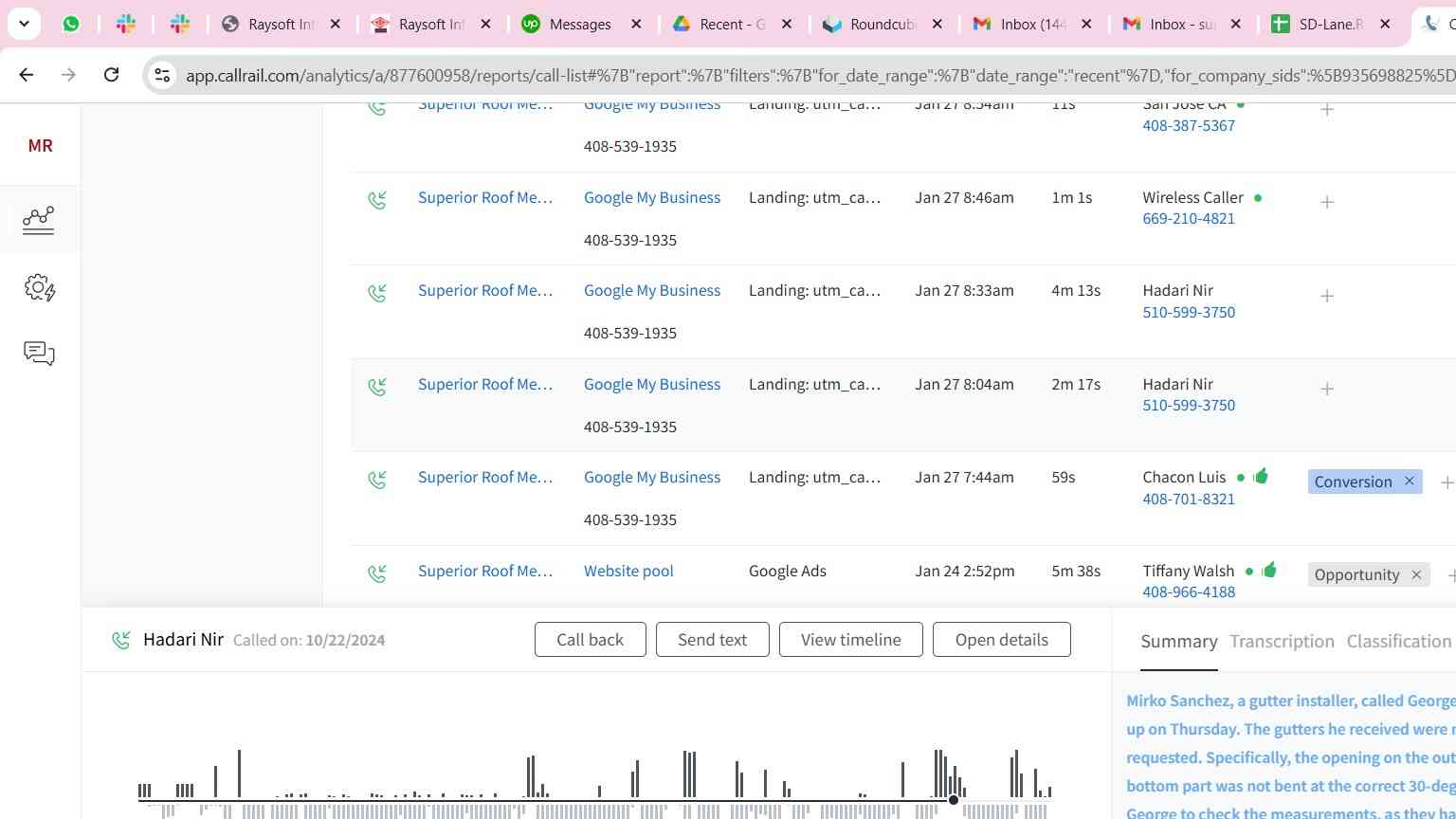Viewport: 1456px width, 819px height.
Task: Click the Google Ads text in Tiffany row
Action: point(788,571)
